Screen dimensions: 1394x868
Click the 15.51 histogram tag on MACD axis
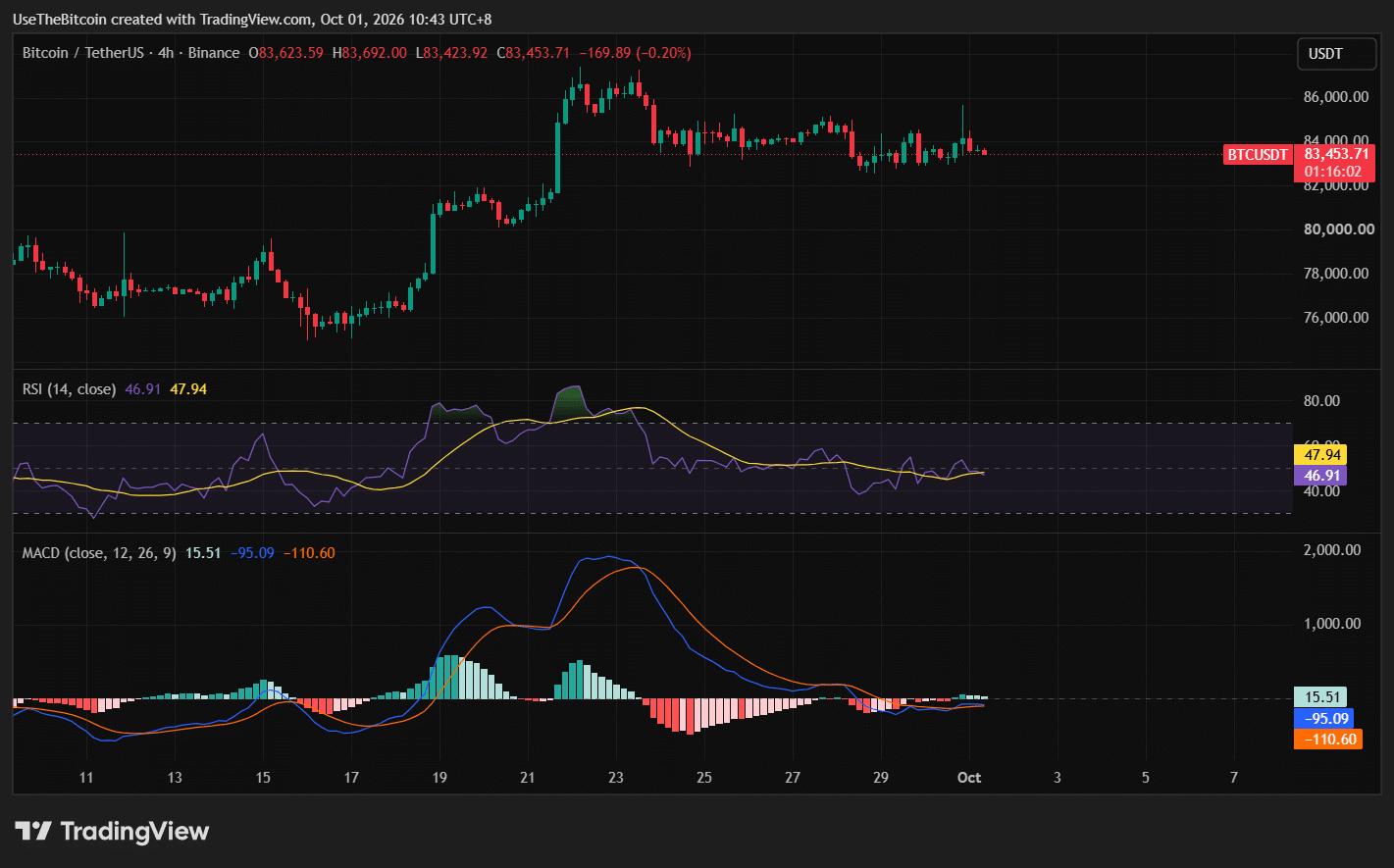(1320, 697)
